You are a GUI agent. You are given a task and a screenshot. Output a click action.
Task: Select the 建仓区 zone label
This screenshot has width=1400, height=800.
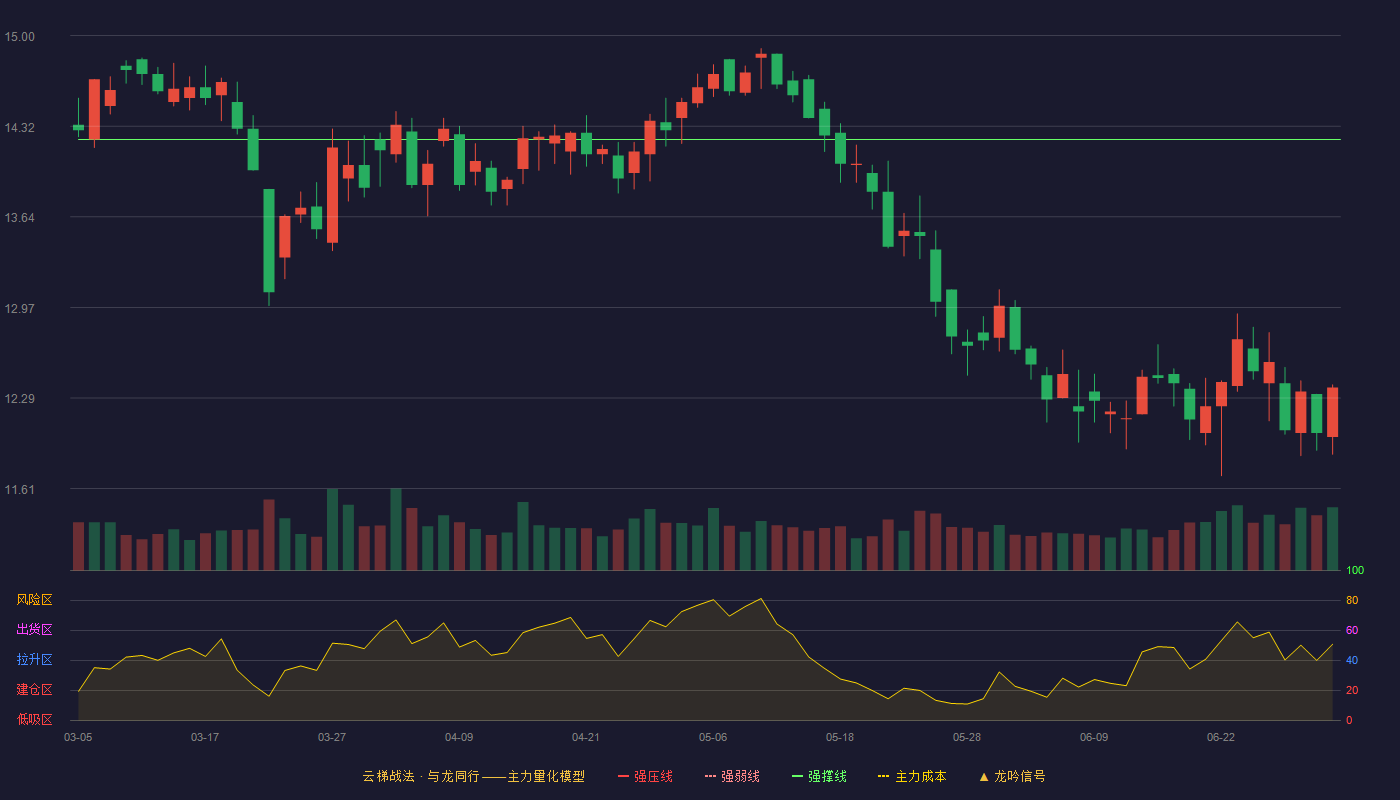click(34, 690)
